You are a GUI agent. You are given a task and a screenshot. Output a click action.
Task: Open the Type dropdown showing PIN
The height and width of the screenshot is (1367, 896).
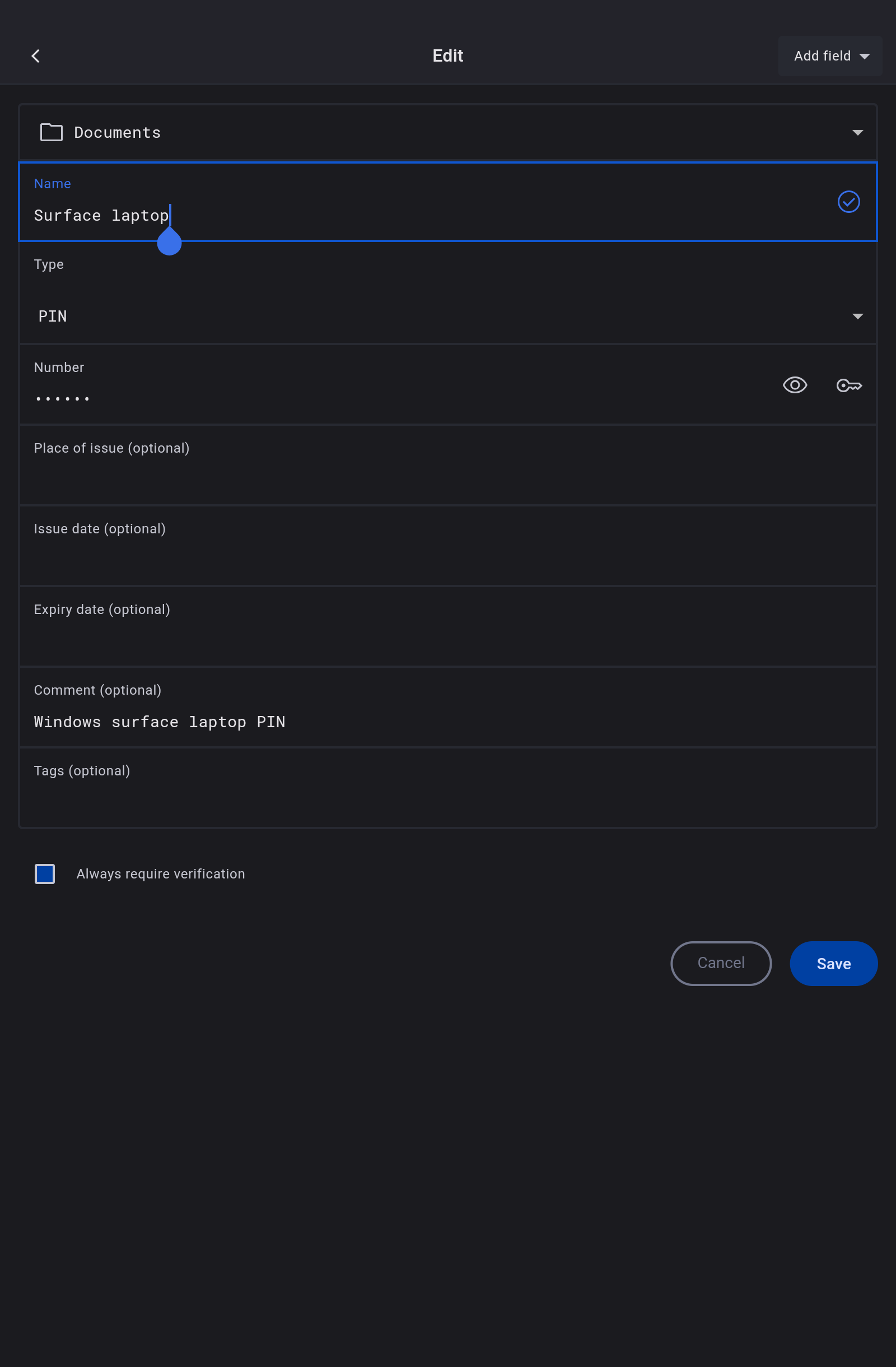point(447,316)
